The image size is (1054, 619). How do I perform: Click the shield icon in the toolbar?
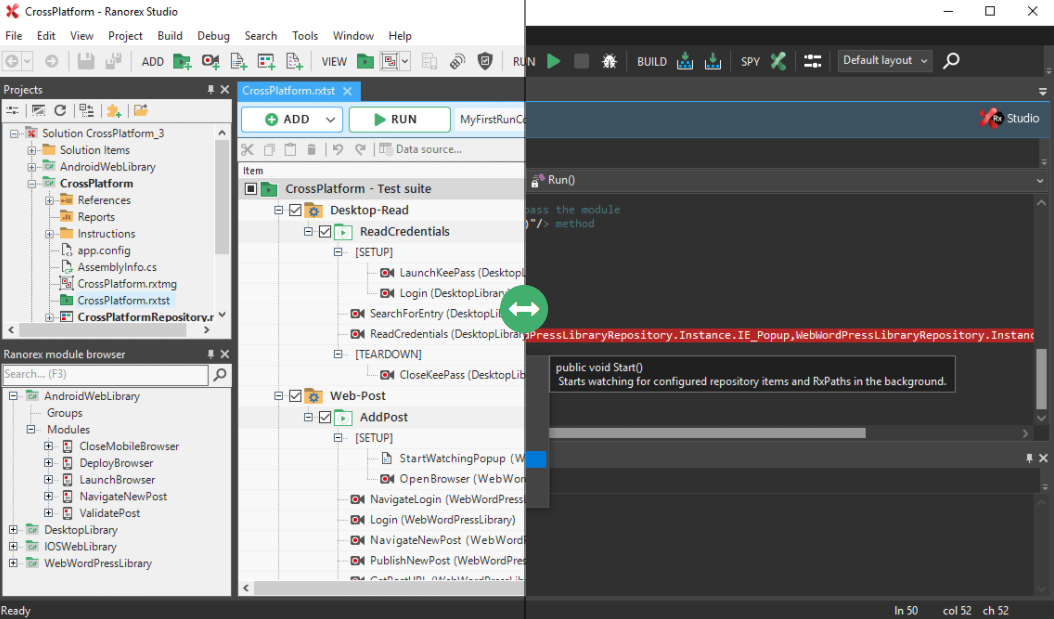(x=485, y=62)
